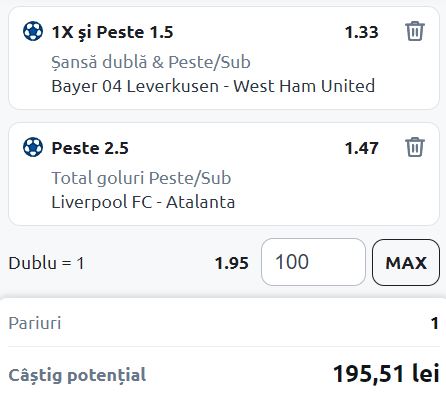Click Șansă dublă & Peste/Sub market label
Viewport: 446px width, 397px height.
pos(151,62)
